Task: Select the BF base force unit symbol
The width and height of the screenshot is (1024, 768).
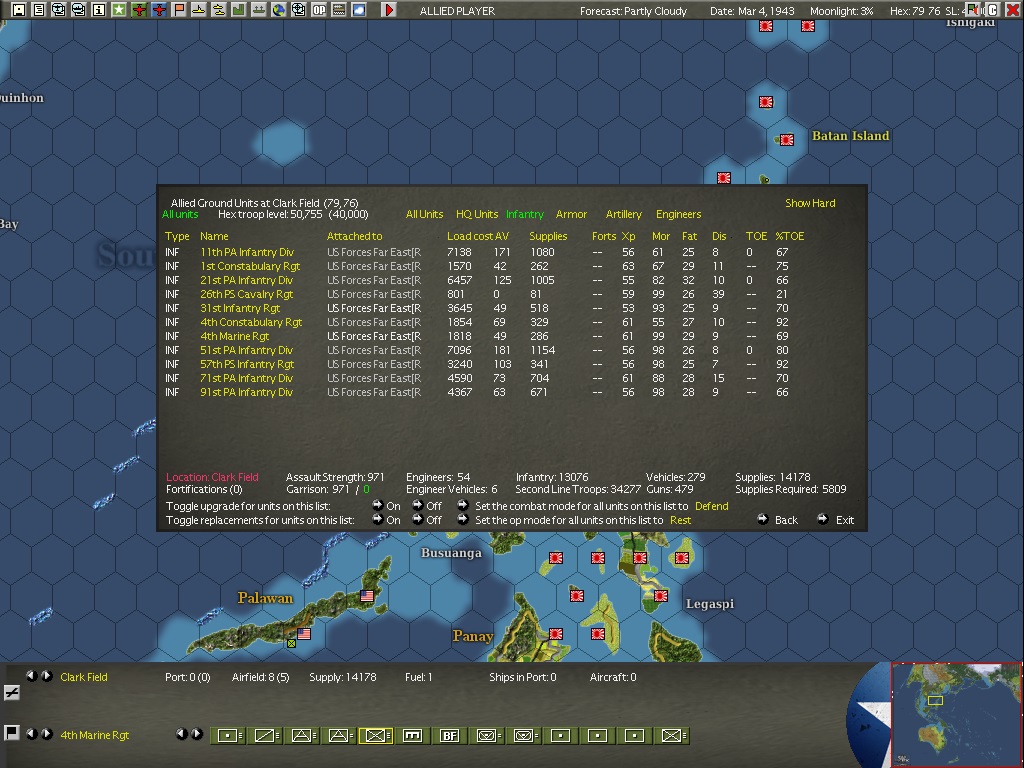Action: (x=449, y=735)
